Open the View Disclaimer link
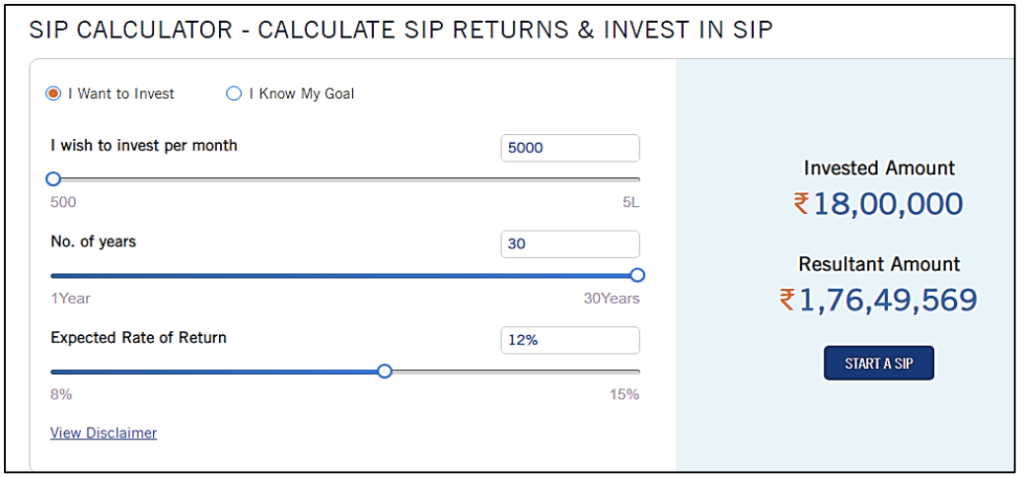This screenshot has width=1024, height=477. [103, 433]
